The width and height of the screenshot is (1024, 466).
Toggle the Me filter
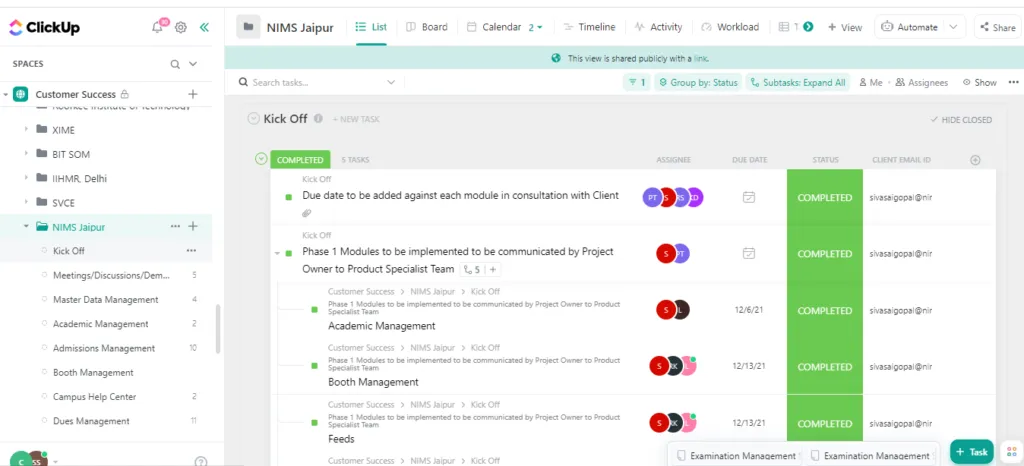871,82
